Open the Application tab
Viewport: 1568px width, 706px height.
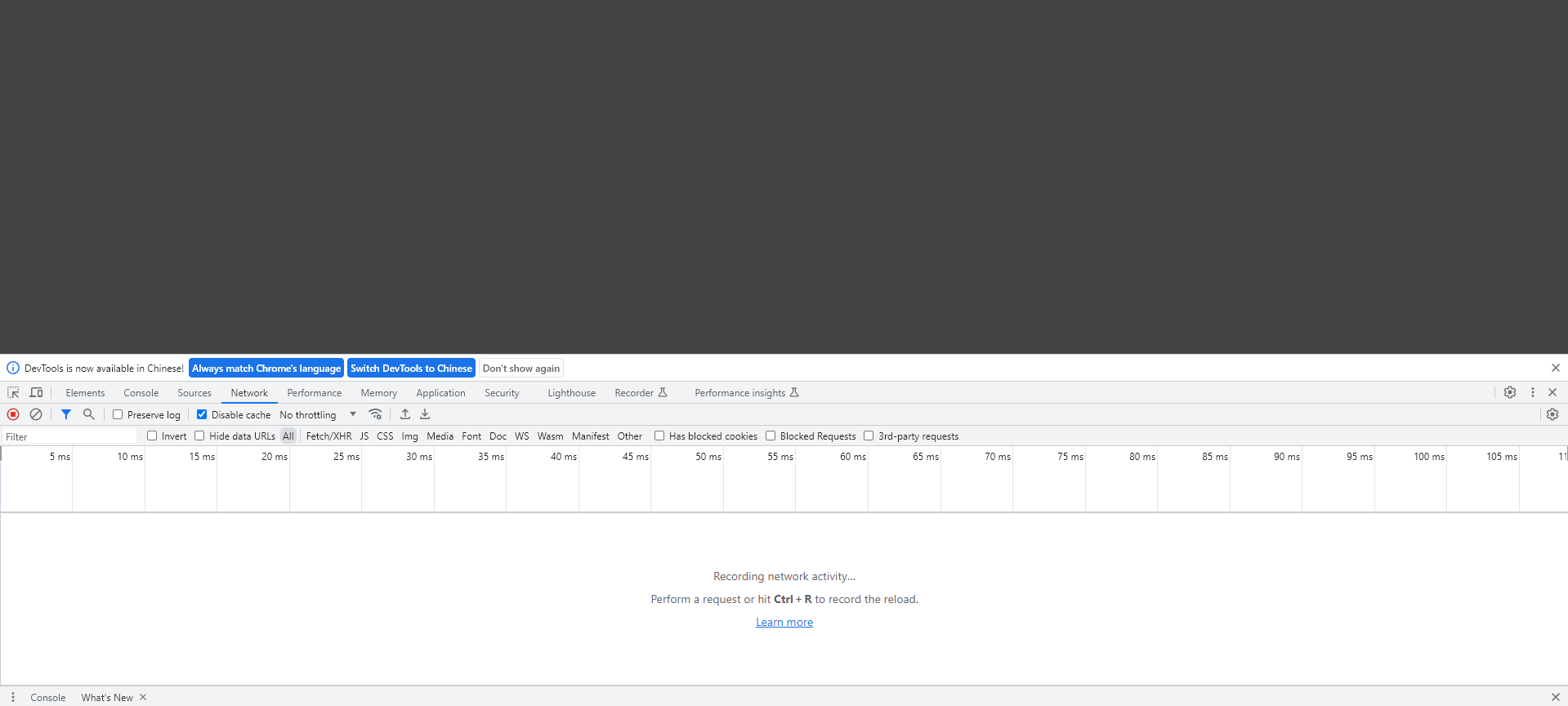(440, 393)
